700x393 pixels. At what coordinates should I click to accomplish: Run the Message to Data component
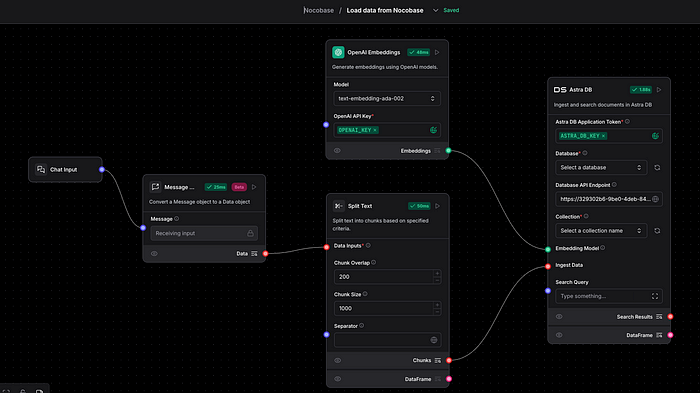coord(254,187)
